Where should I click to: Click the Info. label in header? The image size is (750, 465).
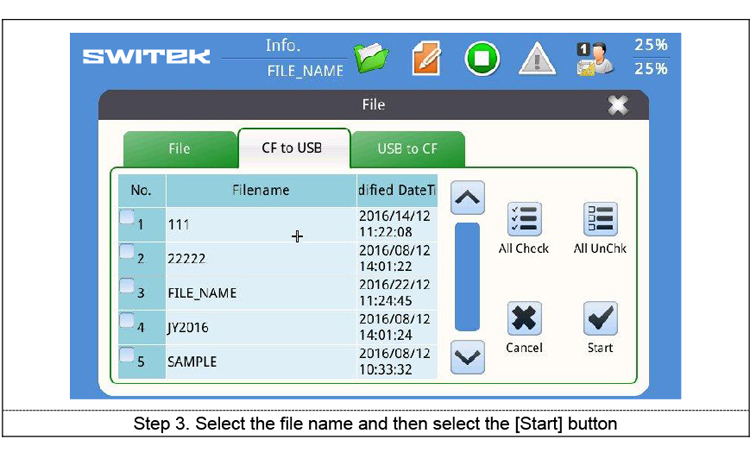pyautogui.click(x=283, y=45)
